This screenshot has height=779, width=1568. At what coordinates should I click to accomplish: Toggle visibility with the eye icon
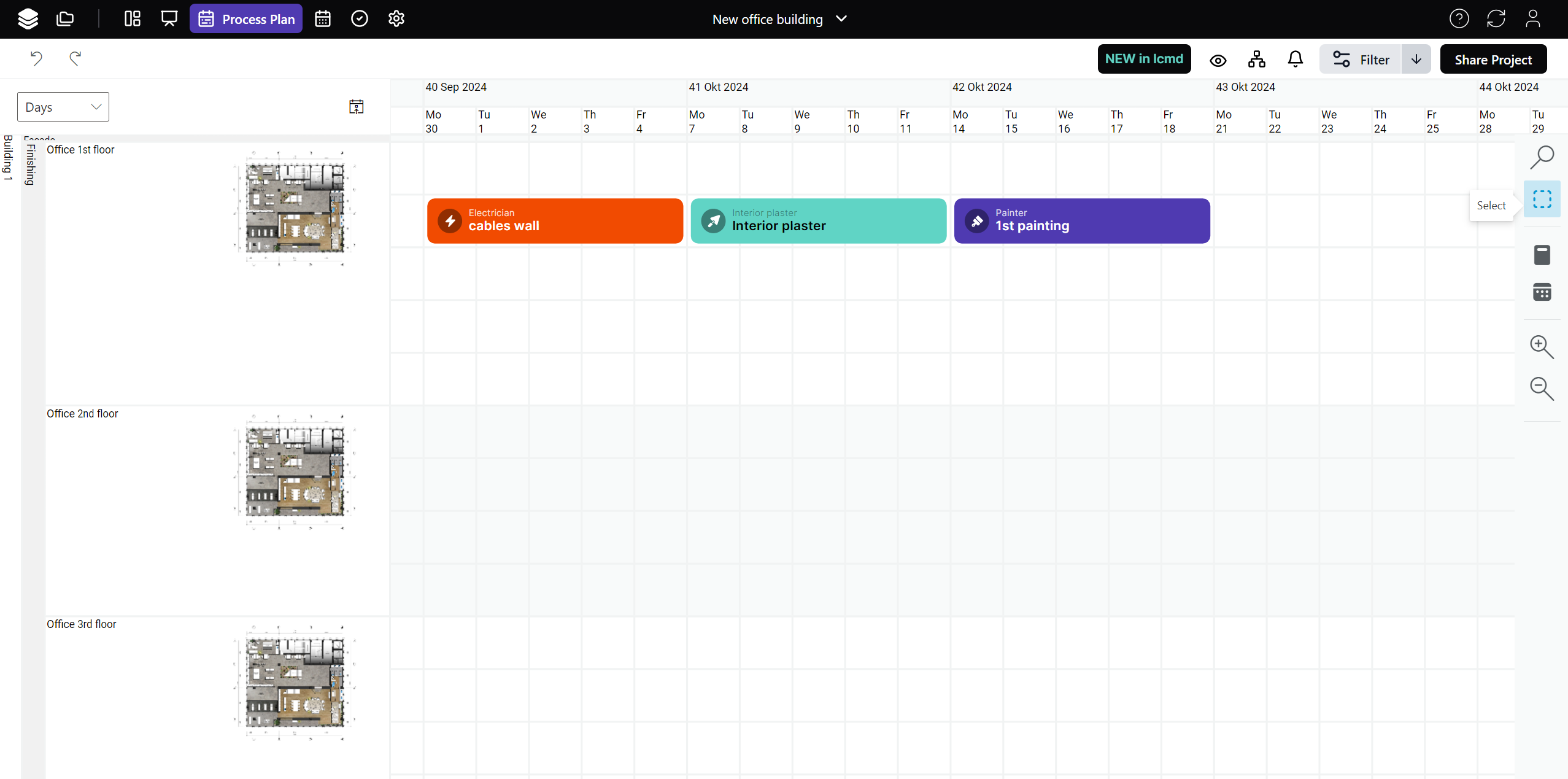1218,60
